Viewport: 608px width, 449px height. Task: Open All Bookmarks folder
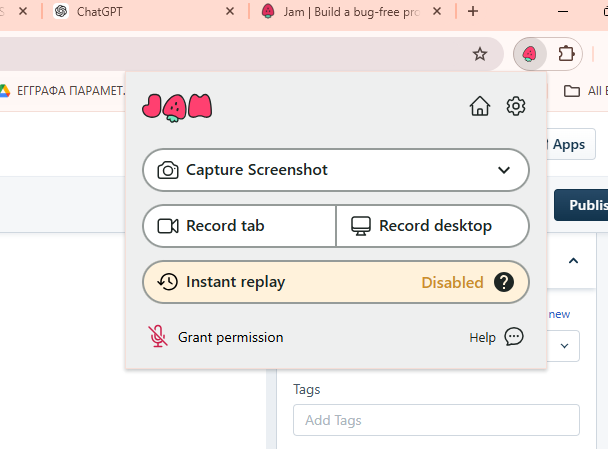586,91
